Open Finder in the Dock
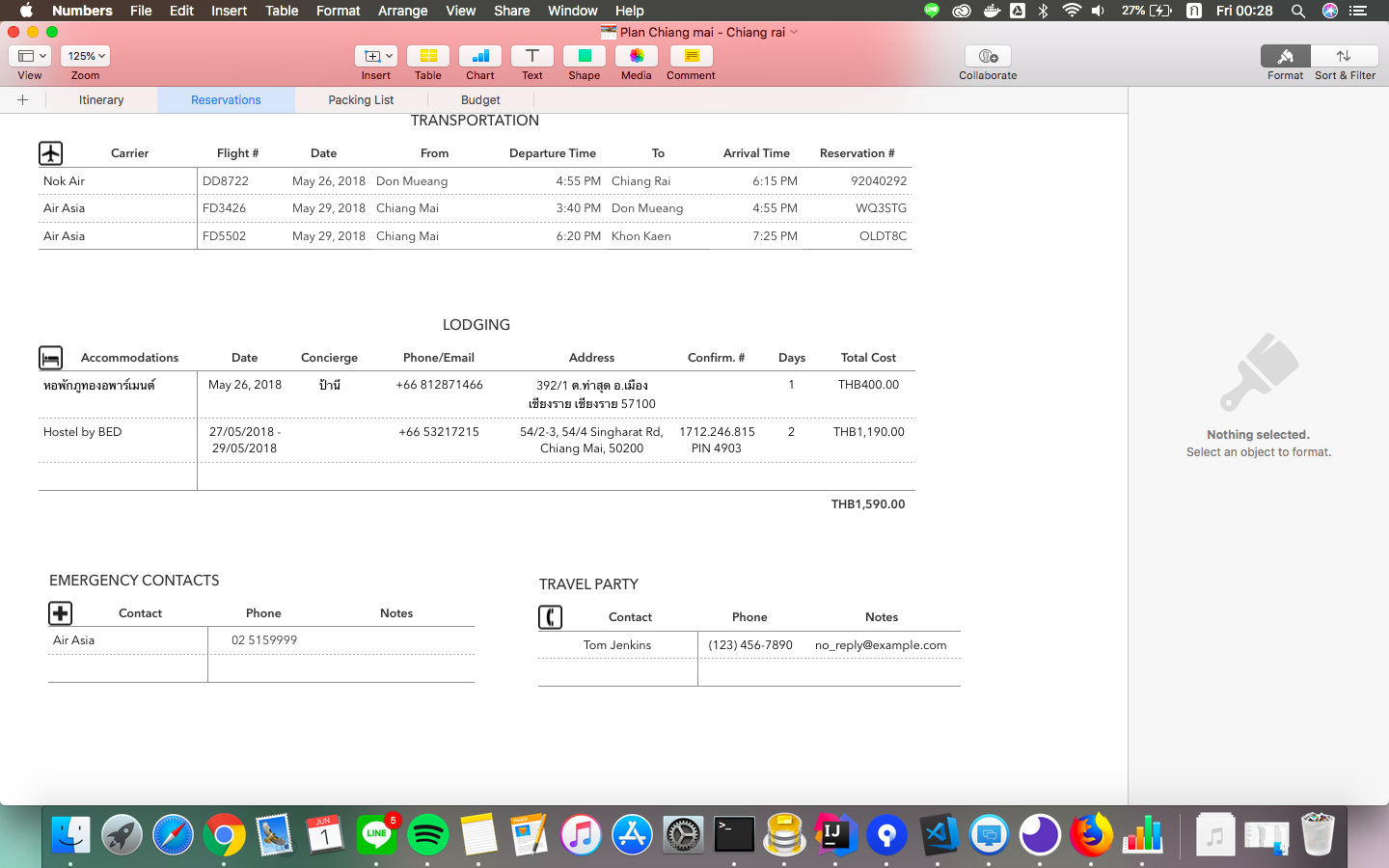 tap(70, 835)
